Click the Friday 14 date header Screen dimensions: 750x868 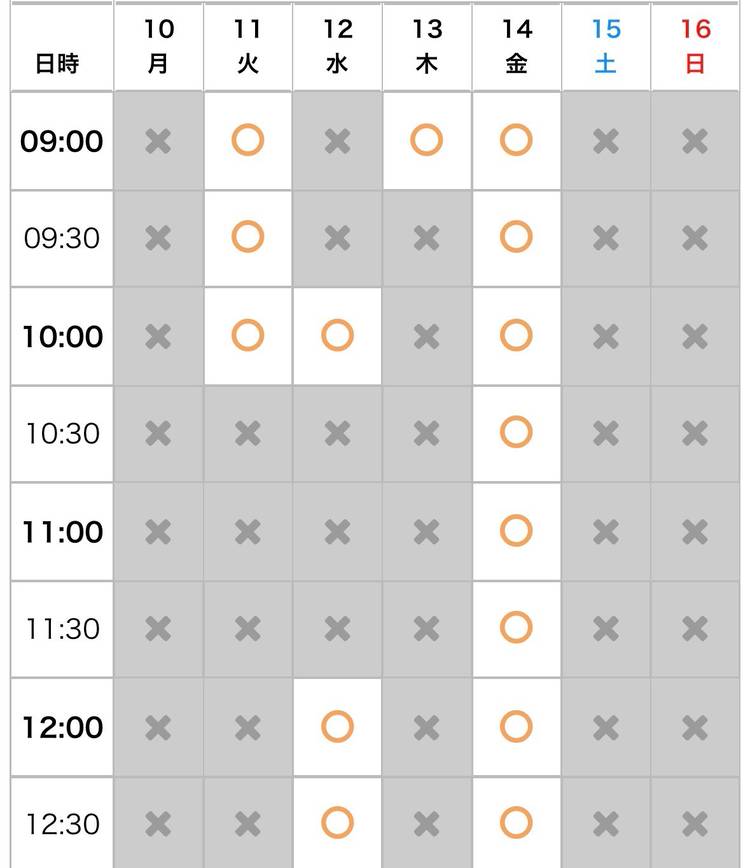(516, 46)
